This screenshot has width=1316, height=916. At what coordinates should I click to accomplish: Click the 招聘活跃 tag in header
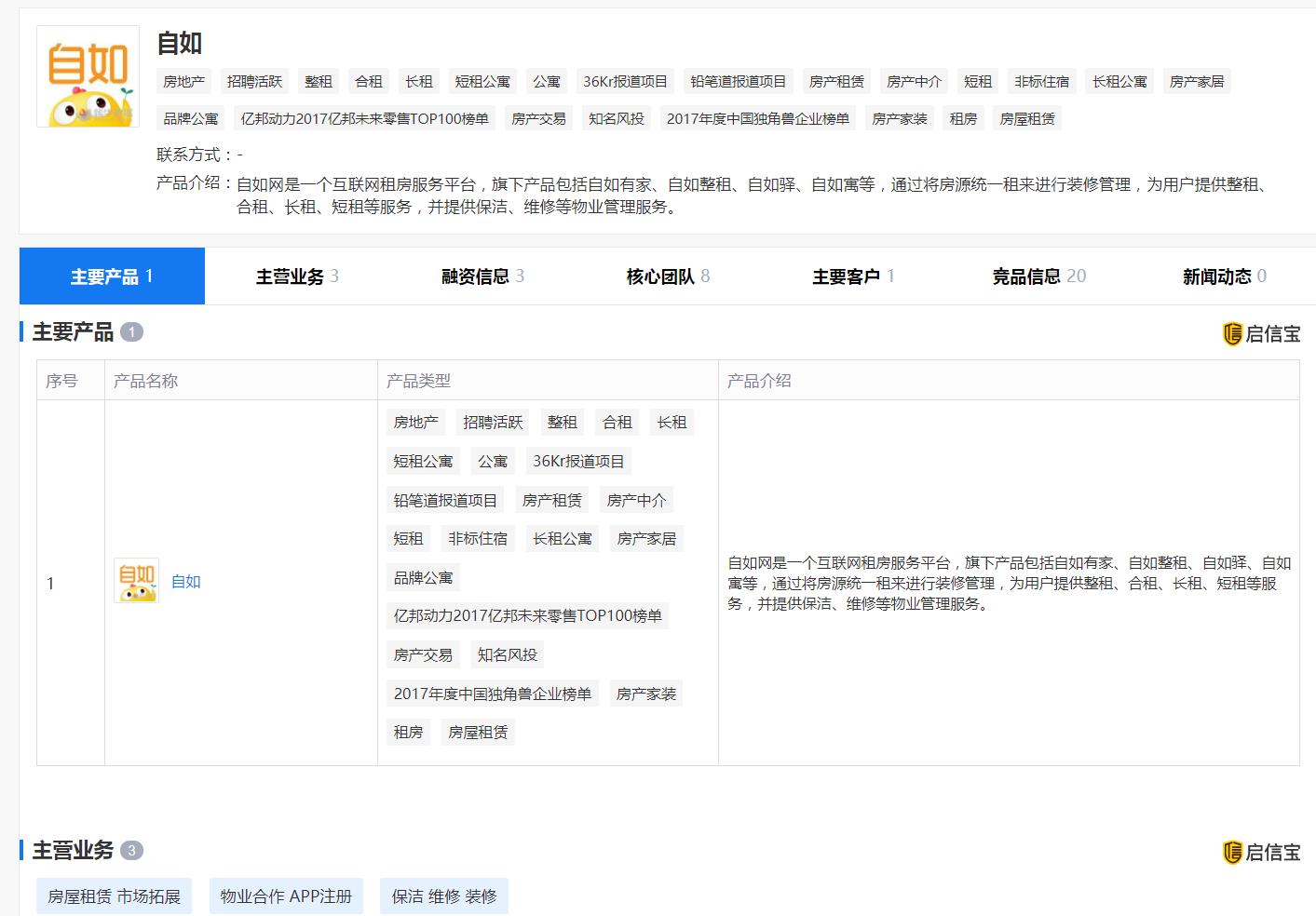[254, 82]
